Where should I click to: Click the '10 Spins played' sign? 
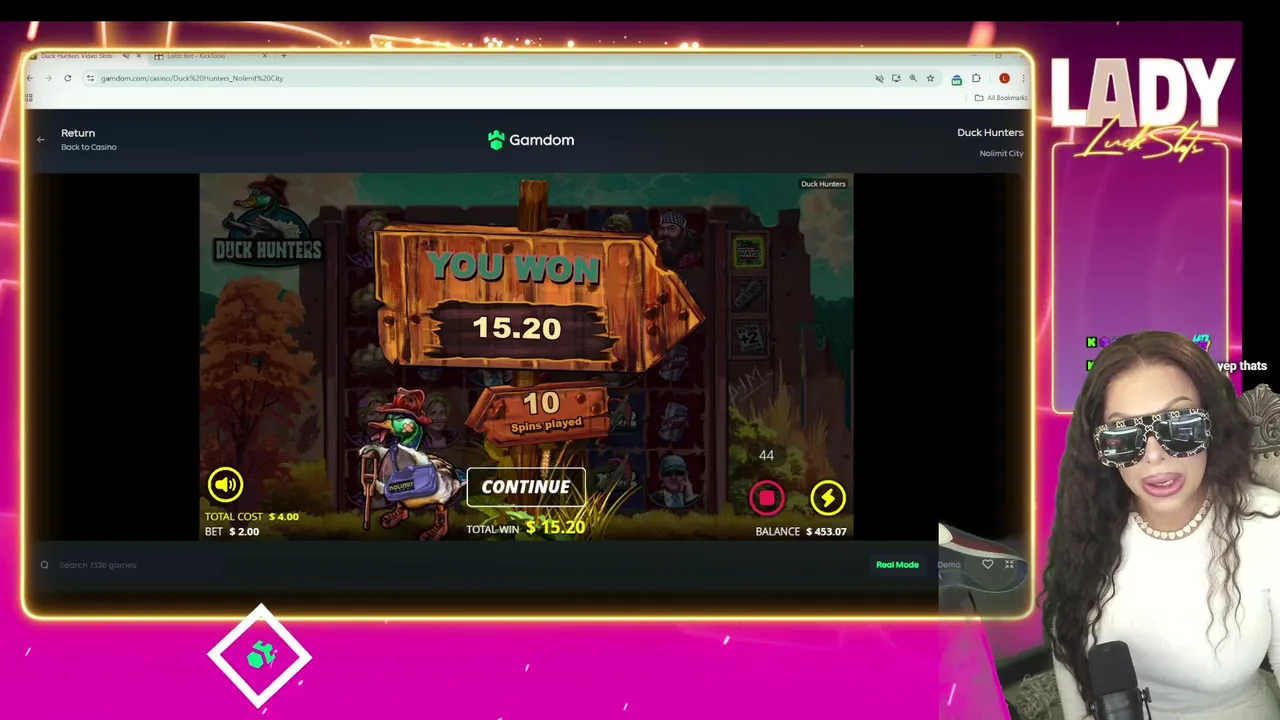(x=541, y=411)
